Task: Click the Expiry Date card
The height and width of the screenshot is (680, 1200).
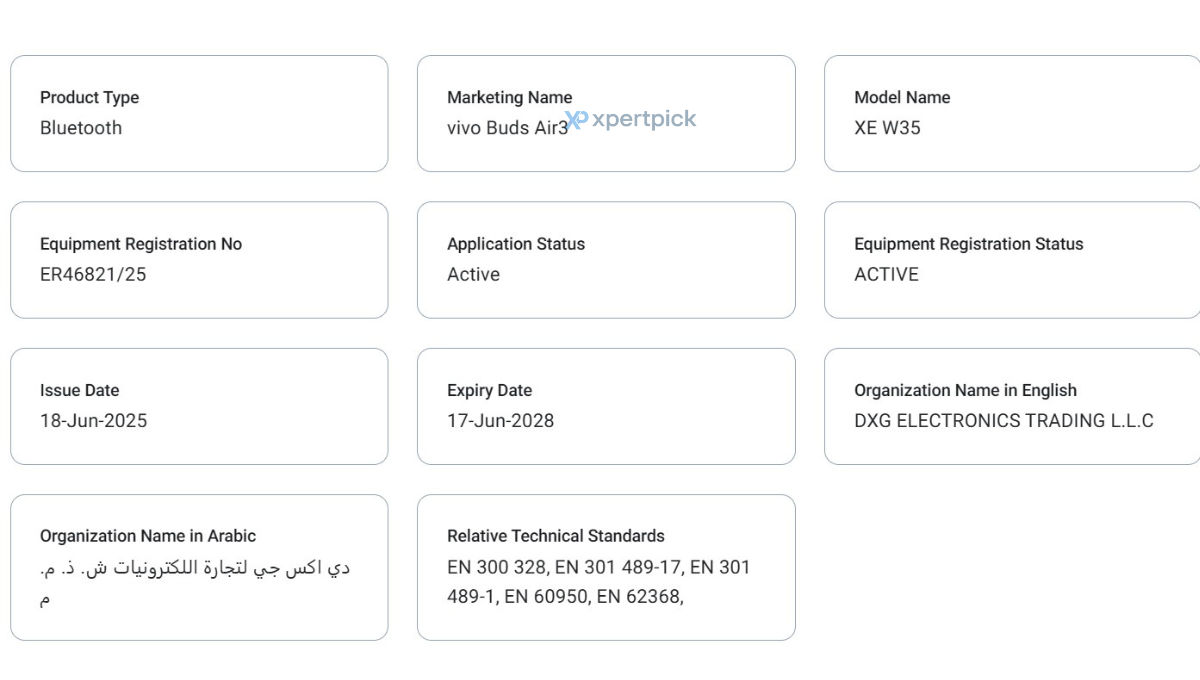Action: click(x=606, y=406)
